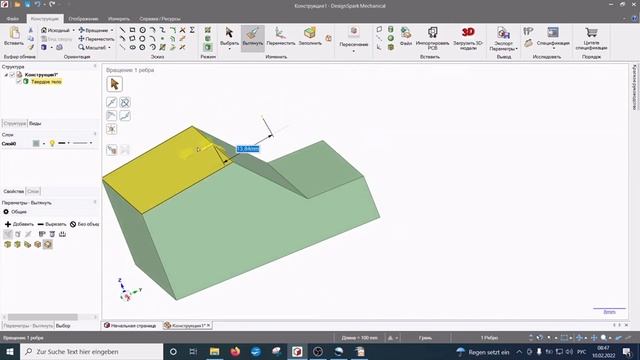Click the Вращение spin button

click(x=93, y=30)
